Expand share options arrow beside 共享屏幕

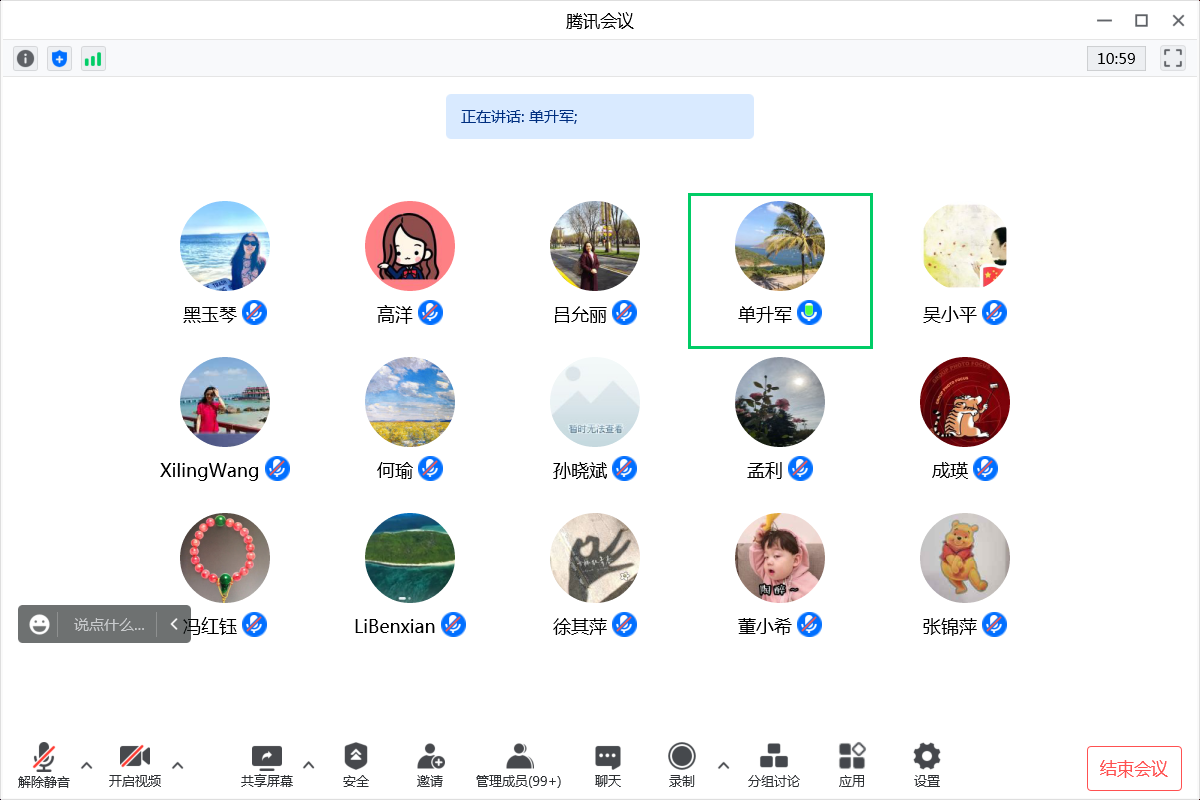[x=308, y=765]
